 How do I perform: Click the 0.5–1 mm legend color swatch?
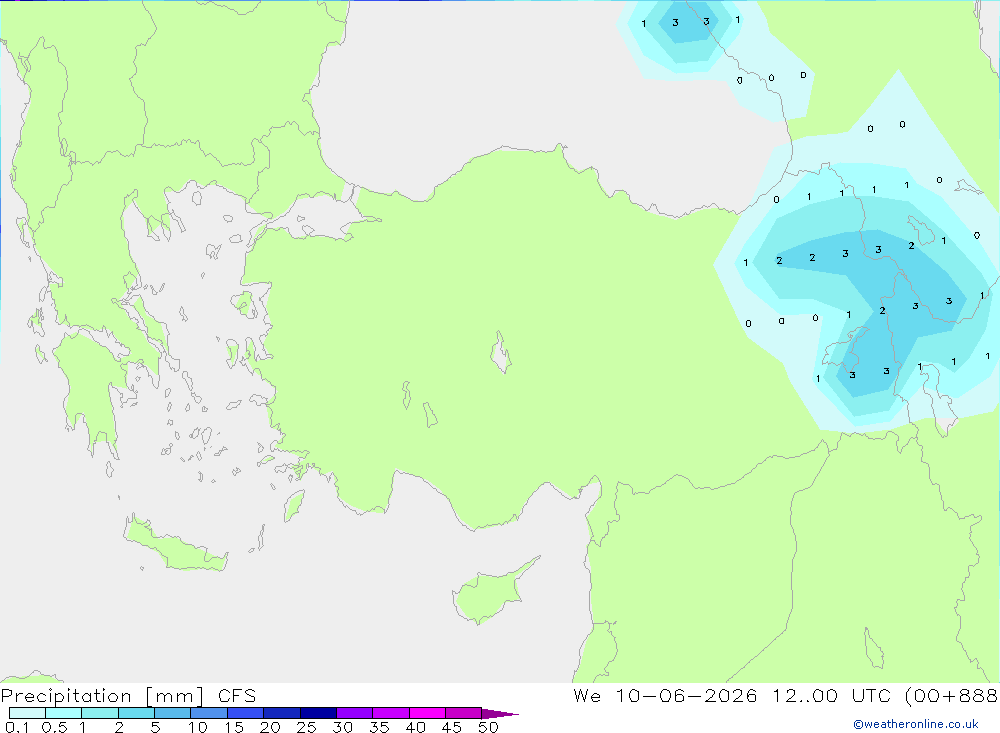(64, 713)
